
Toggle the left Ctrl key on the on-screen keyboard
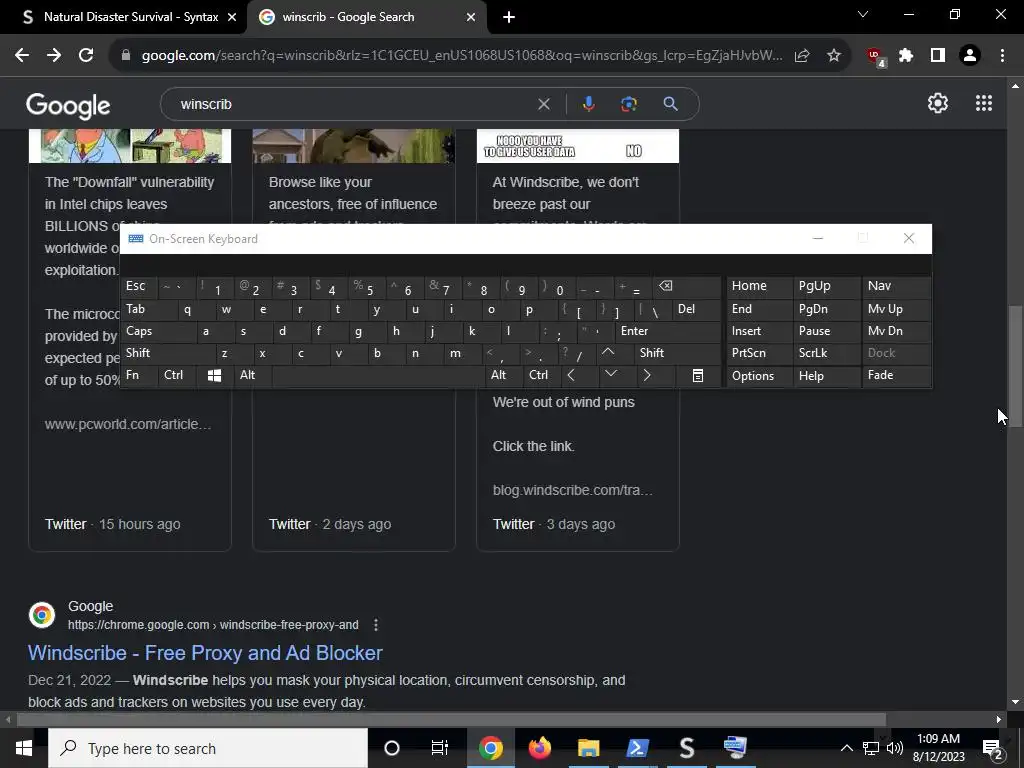click(x=176, y=376)
